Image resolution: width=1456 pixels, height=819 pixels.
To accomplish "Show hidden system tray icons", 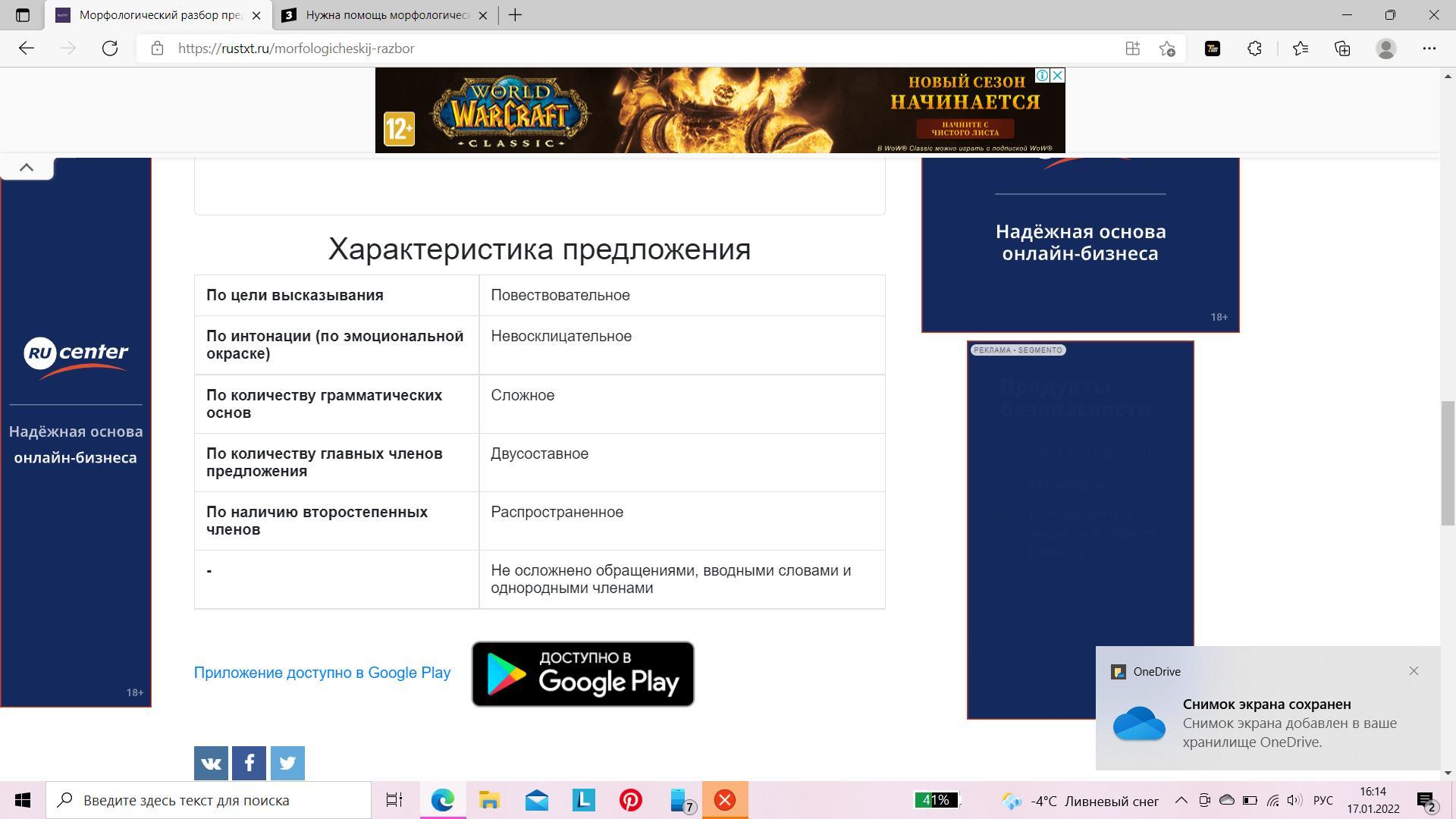I will coord(1181,800).
